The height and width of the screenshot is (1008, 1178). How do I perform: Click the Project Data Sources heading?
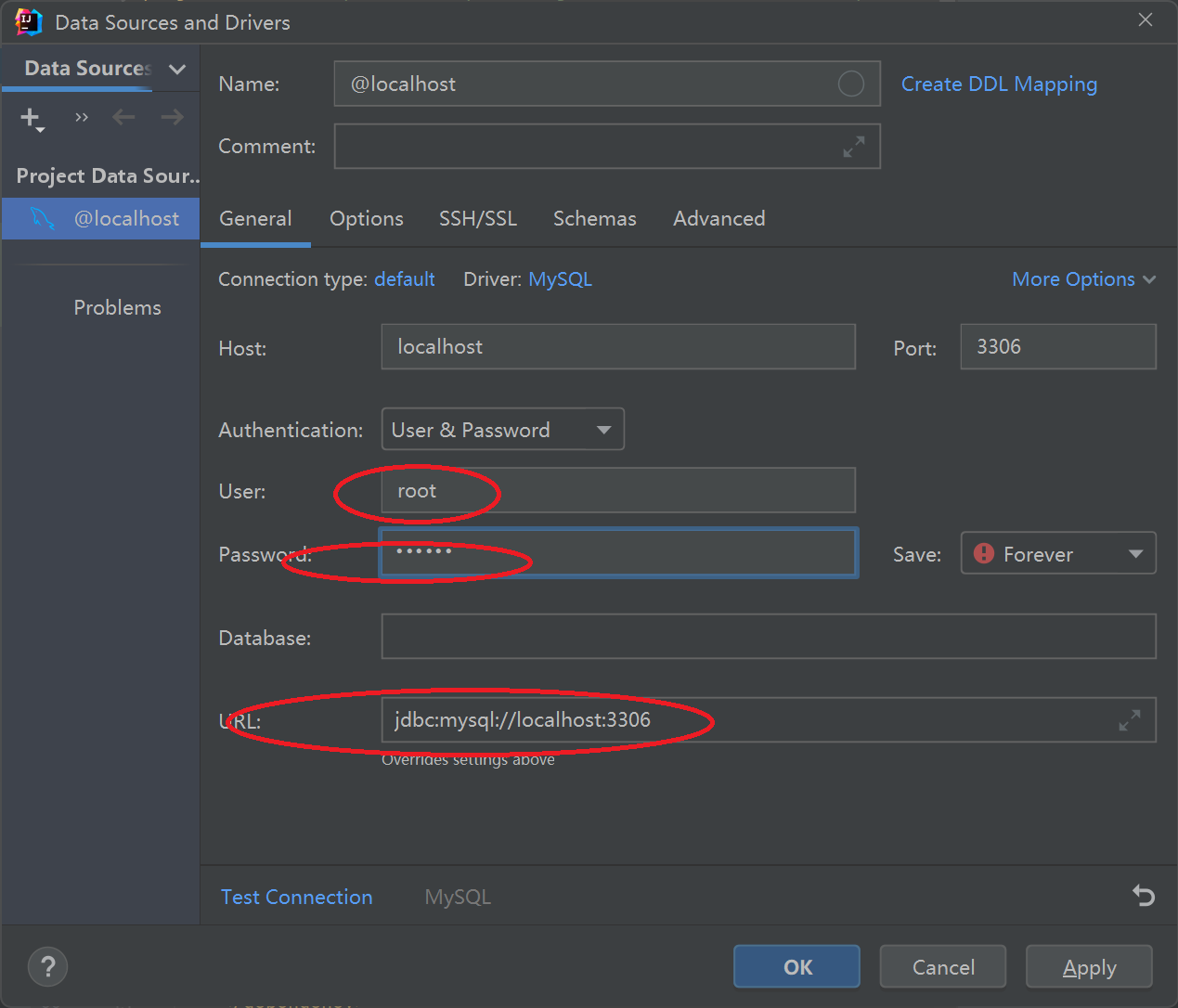pos(108,175)
